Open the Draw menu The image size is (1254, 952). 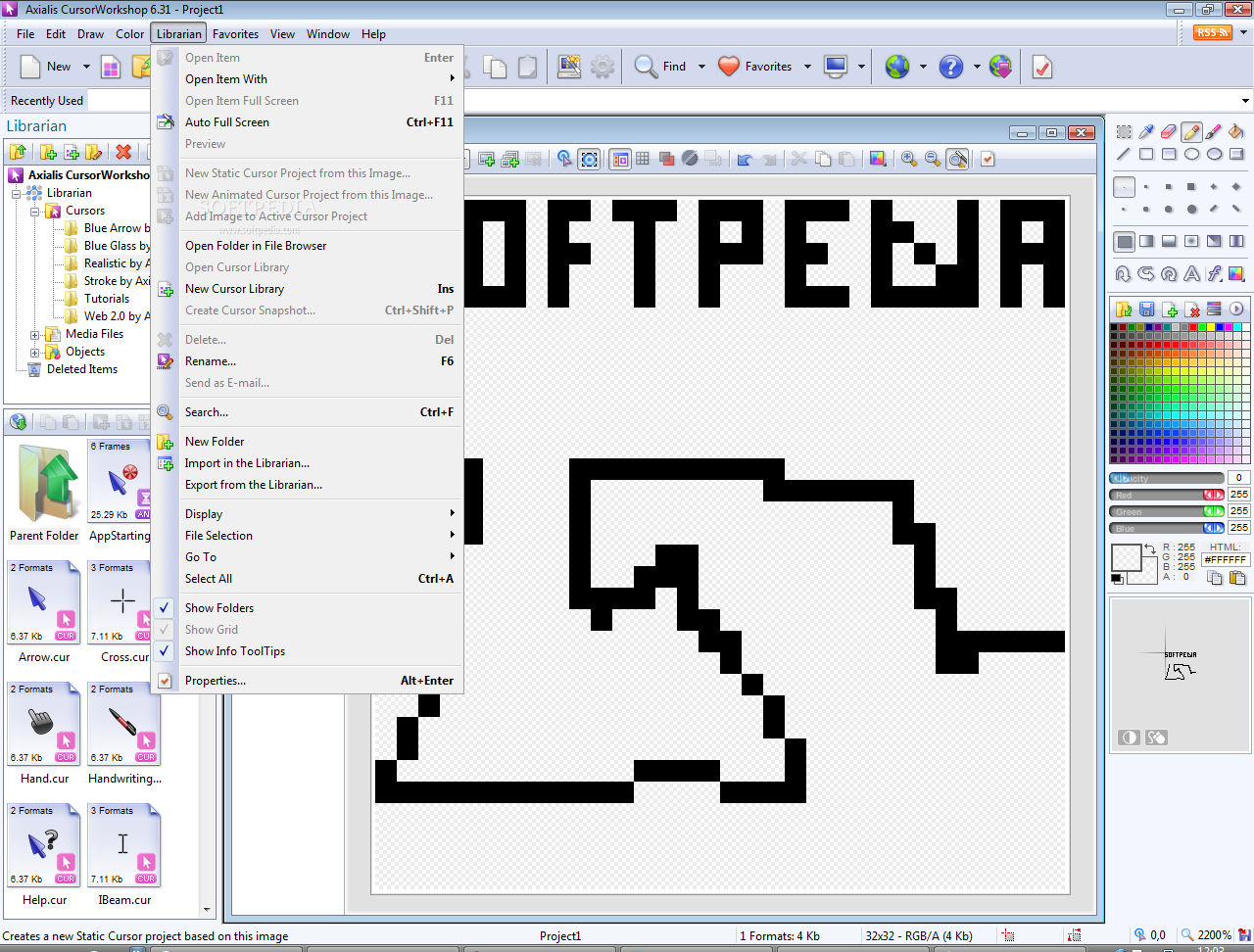[x=91, y=34]
